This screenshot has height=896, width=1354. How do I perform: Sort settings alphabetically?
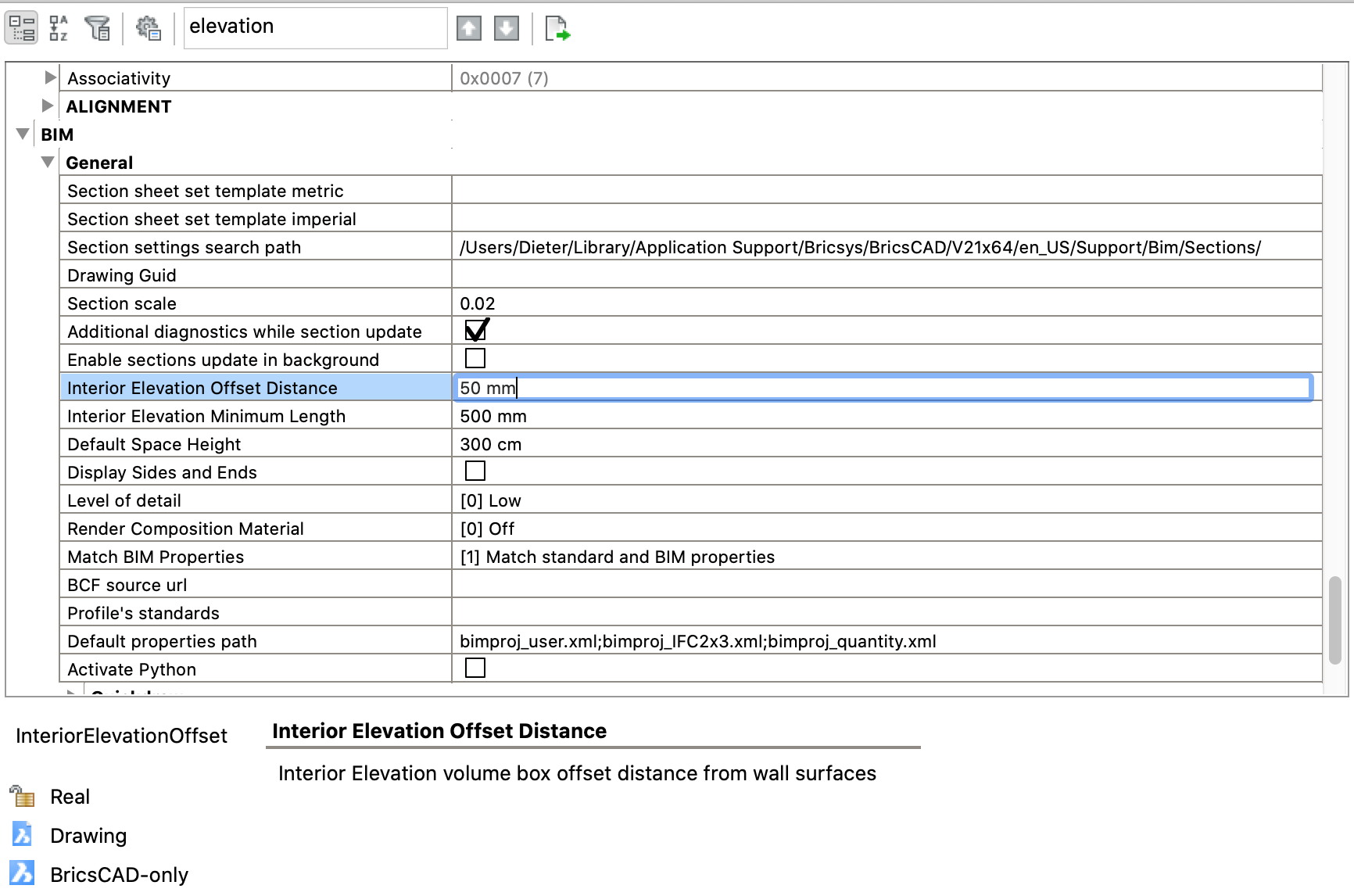click(59, 28)
